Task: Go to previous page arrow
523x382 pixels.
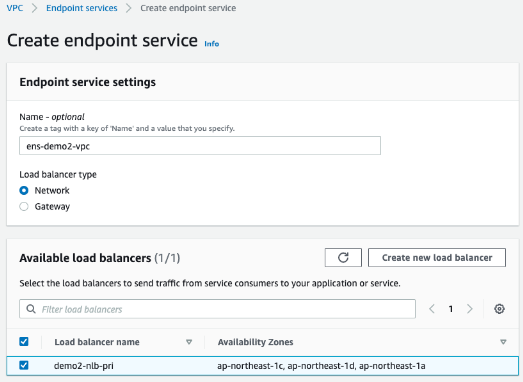Action: tap(432, 309)
